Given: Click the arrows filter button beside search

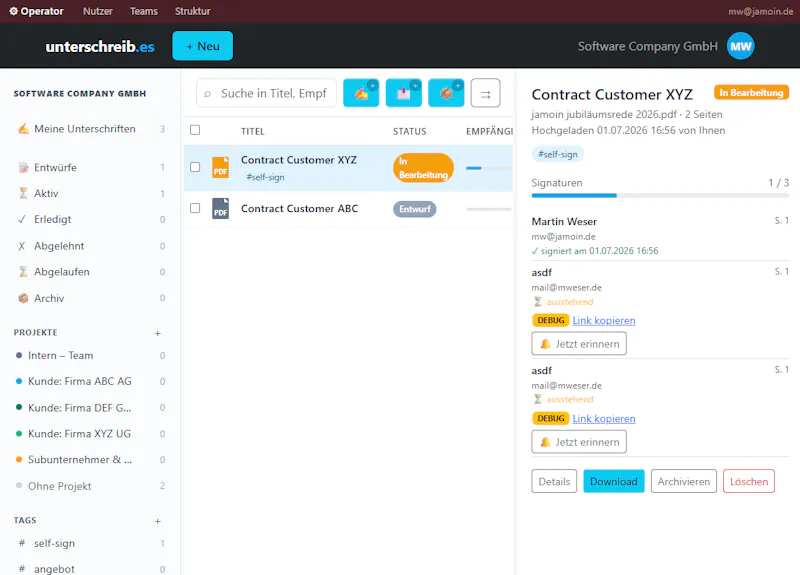Looking at the screenshot, I should [x=485, y=93].
